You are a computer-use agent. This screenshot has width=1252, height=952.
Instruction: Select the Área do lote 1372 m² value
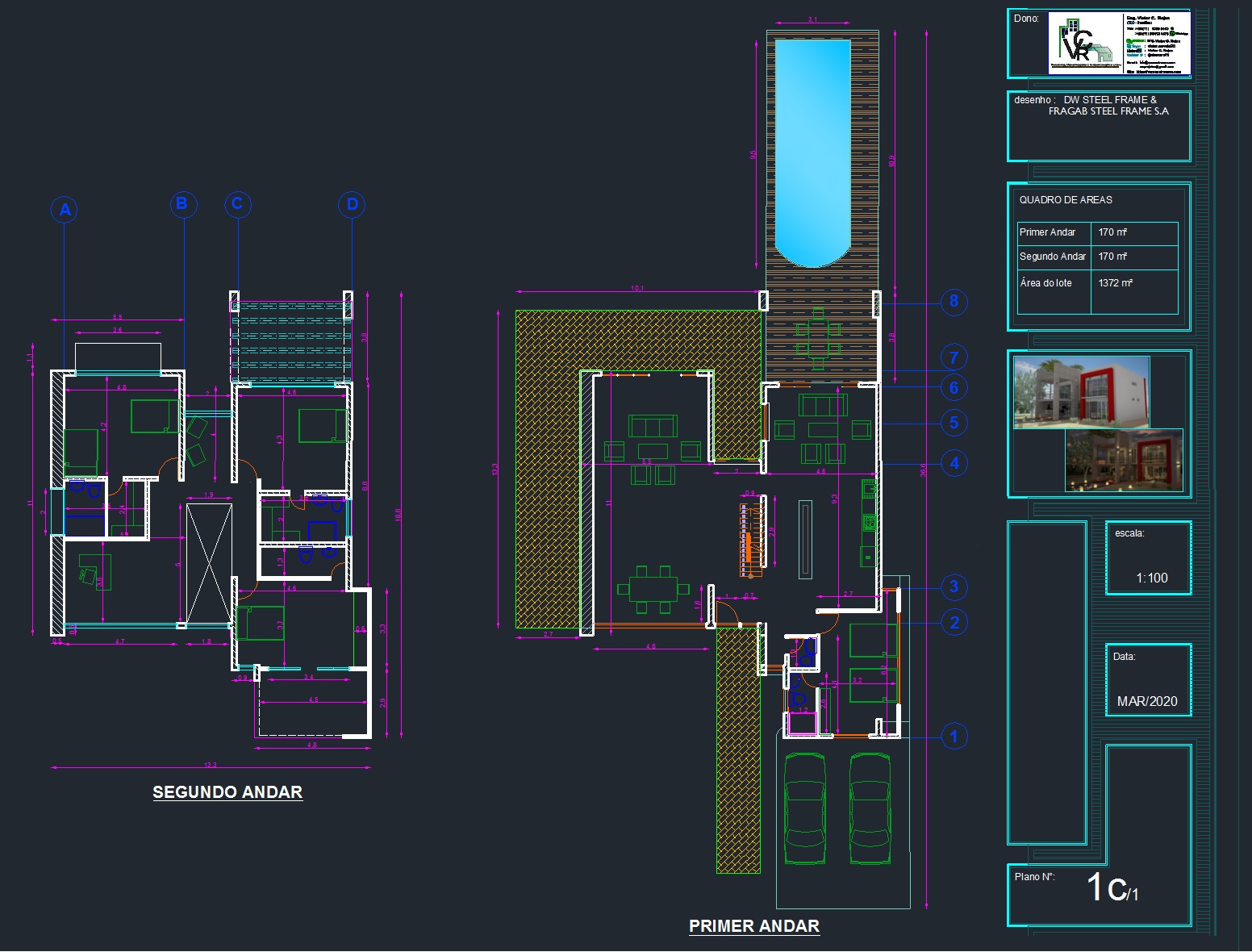[1115, 283]
